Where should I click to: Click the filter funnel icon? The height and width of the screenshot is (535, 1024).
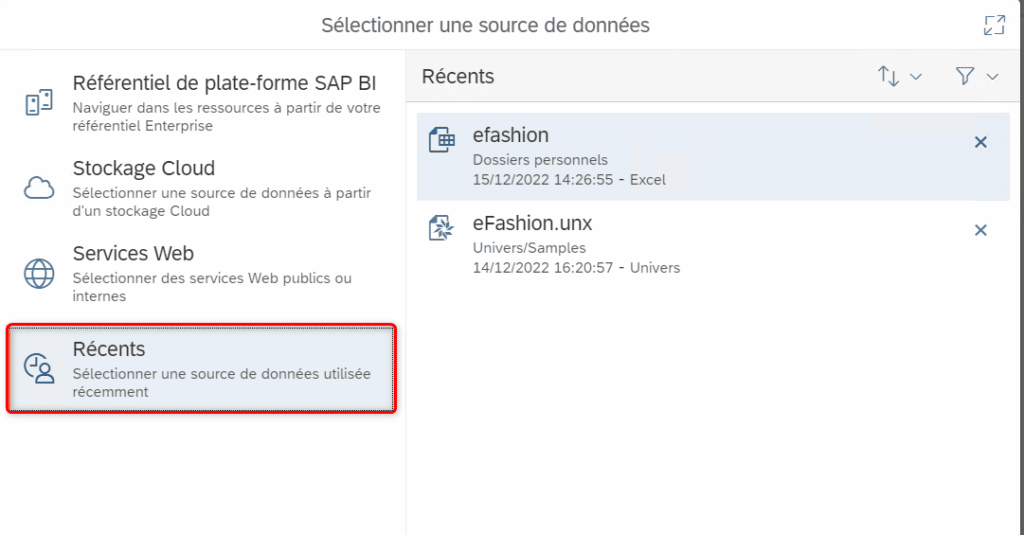965,76
